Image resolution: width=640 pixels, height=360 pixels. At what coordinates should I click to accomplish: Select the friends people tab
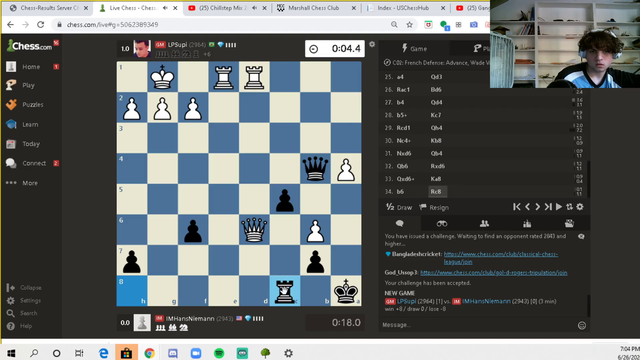484,223
